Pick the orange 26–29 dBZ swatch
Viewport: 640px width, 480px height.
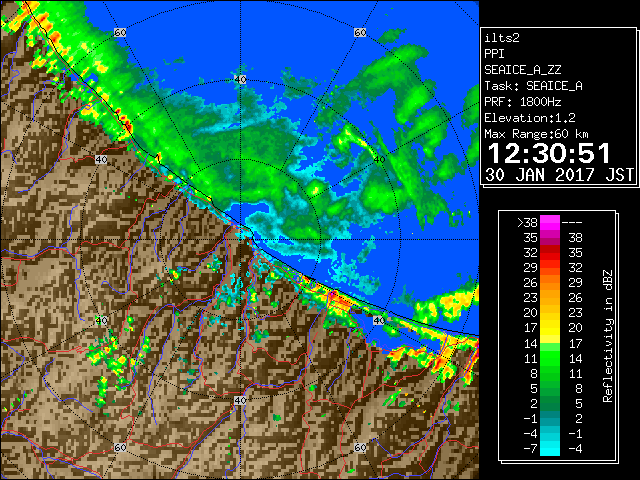[x=550, y=282]
